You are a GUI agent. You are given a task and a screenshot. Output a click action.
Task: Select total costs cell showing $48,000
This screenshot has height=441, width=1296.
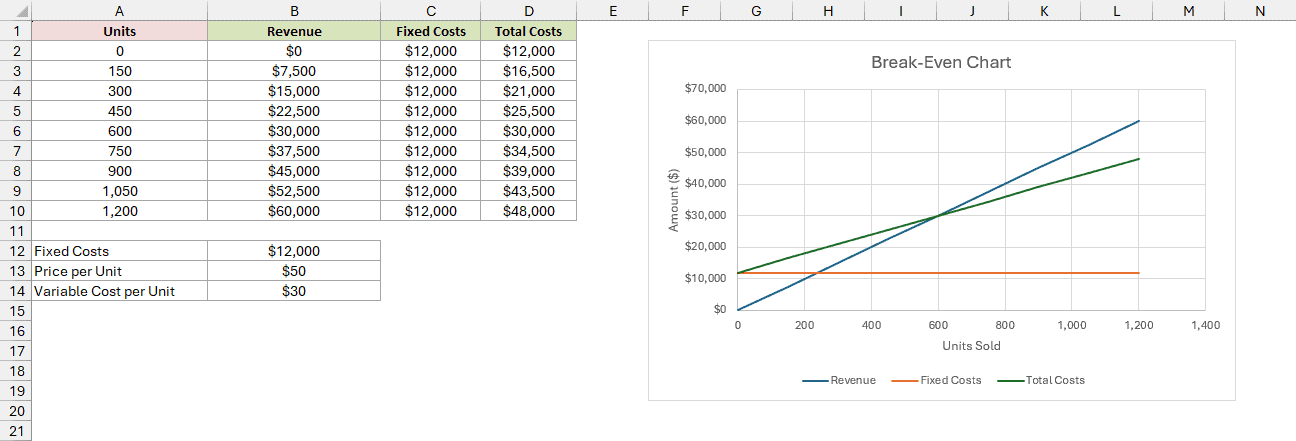click(x=528, y=211)
